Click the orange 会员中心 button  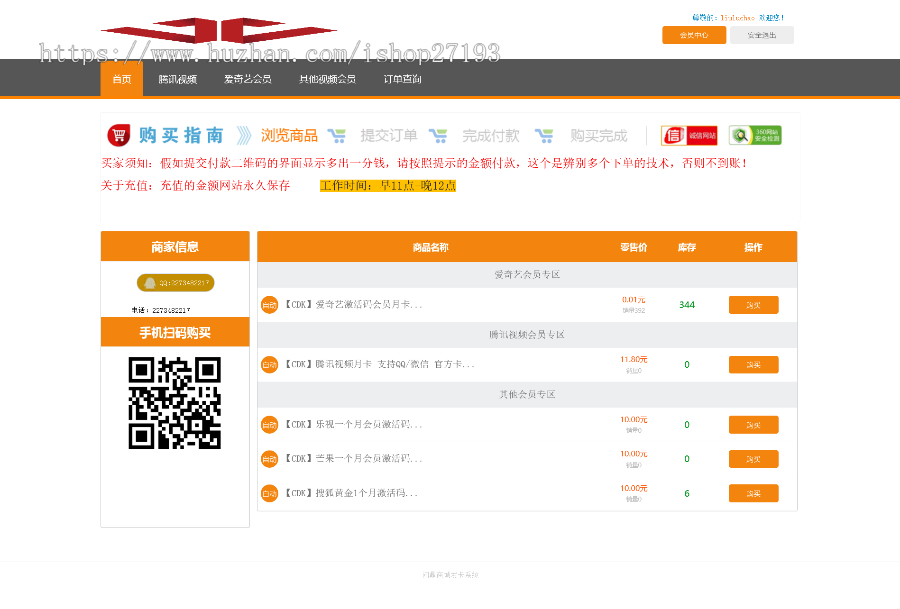coord(694,35)
